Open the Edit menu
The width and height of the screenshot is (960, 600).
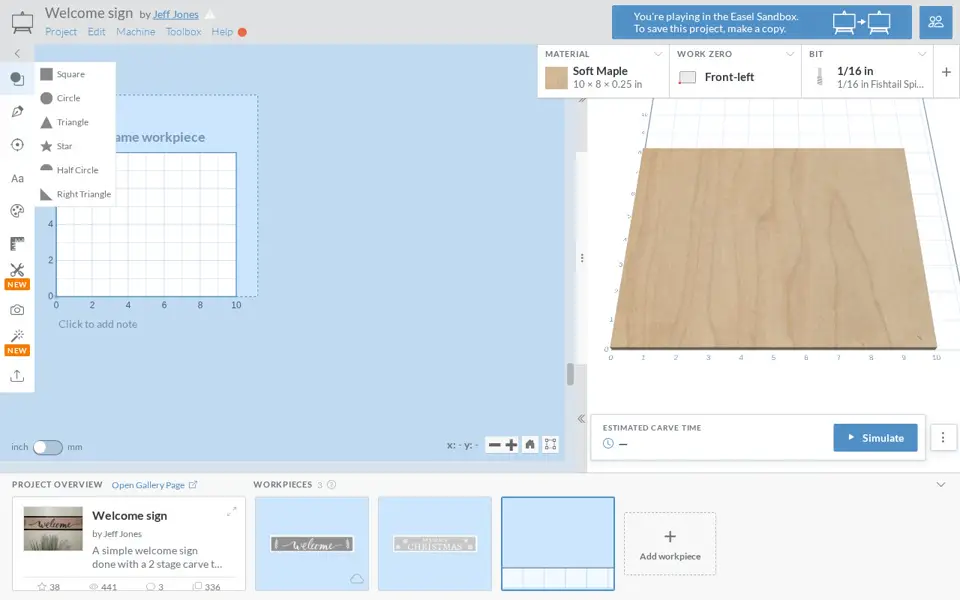[x=96, y=32]
